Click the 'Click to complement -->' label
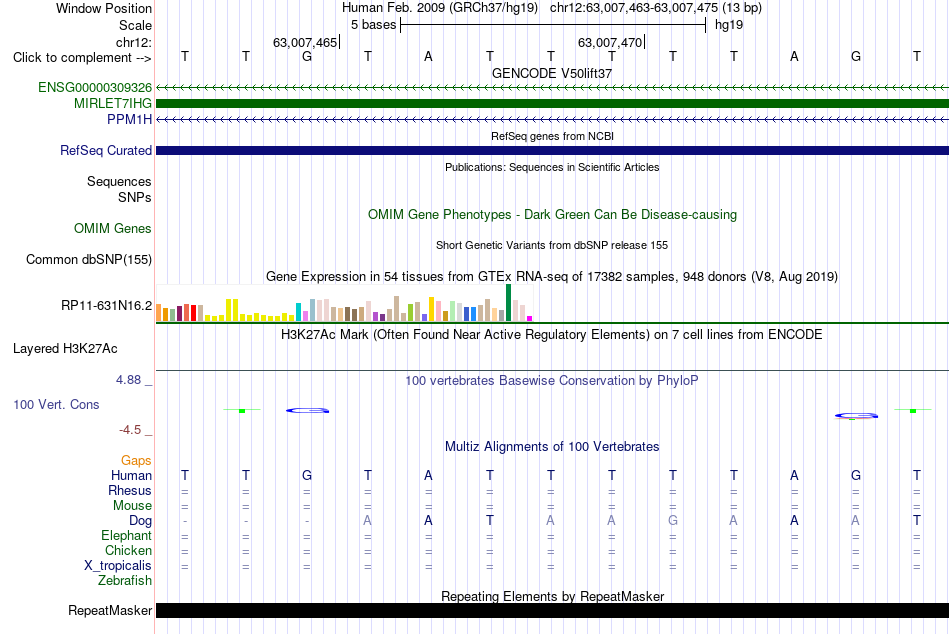This screenshot has width=950, height=634. (x=82, y=58)
